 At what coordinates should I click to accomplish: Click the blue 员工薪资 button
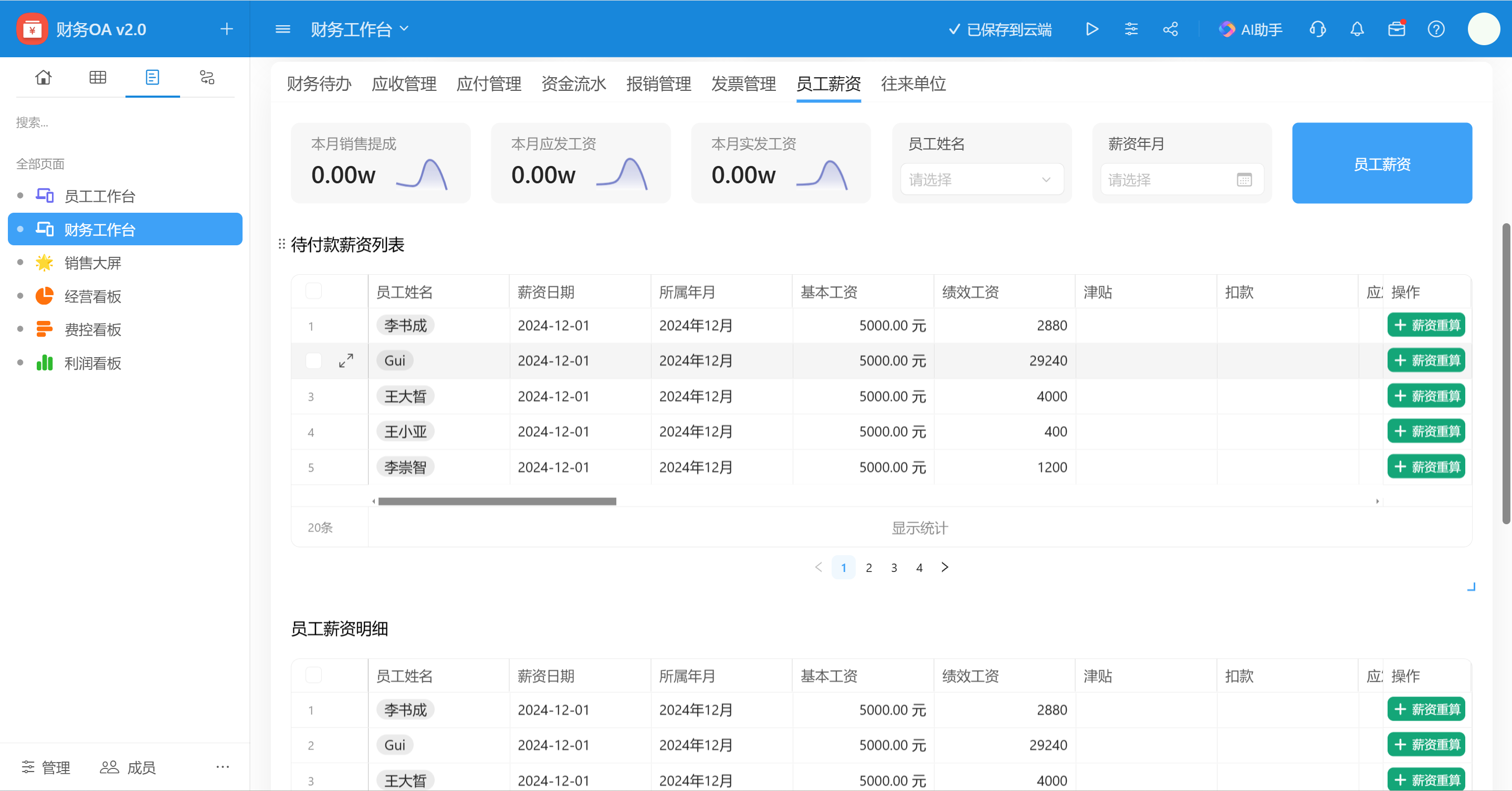pyautogui.click(x=1382, y=163)
